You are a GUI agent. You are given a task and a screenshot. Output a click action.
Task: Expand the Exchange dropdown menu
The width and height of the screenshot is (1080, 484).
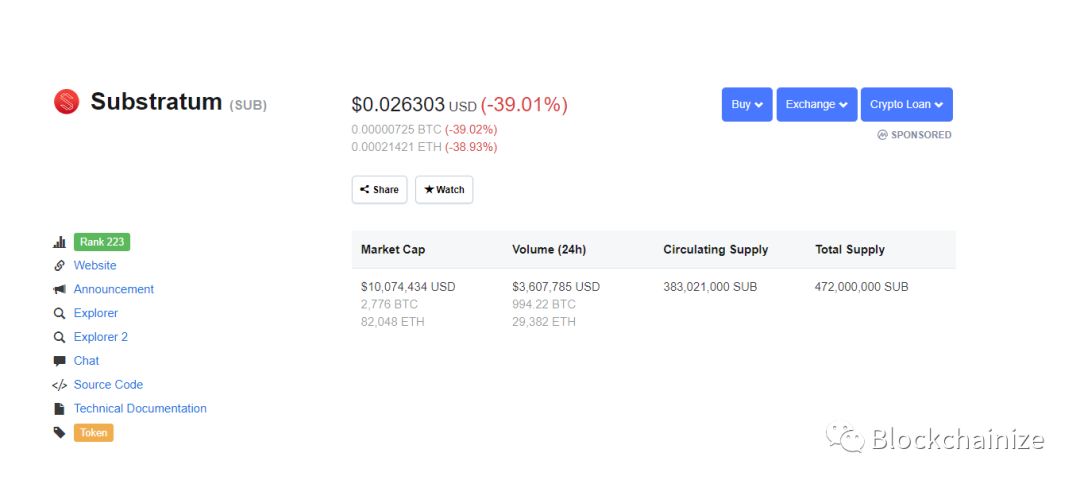coord(816,105)
